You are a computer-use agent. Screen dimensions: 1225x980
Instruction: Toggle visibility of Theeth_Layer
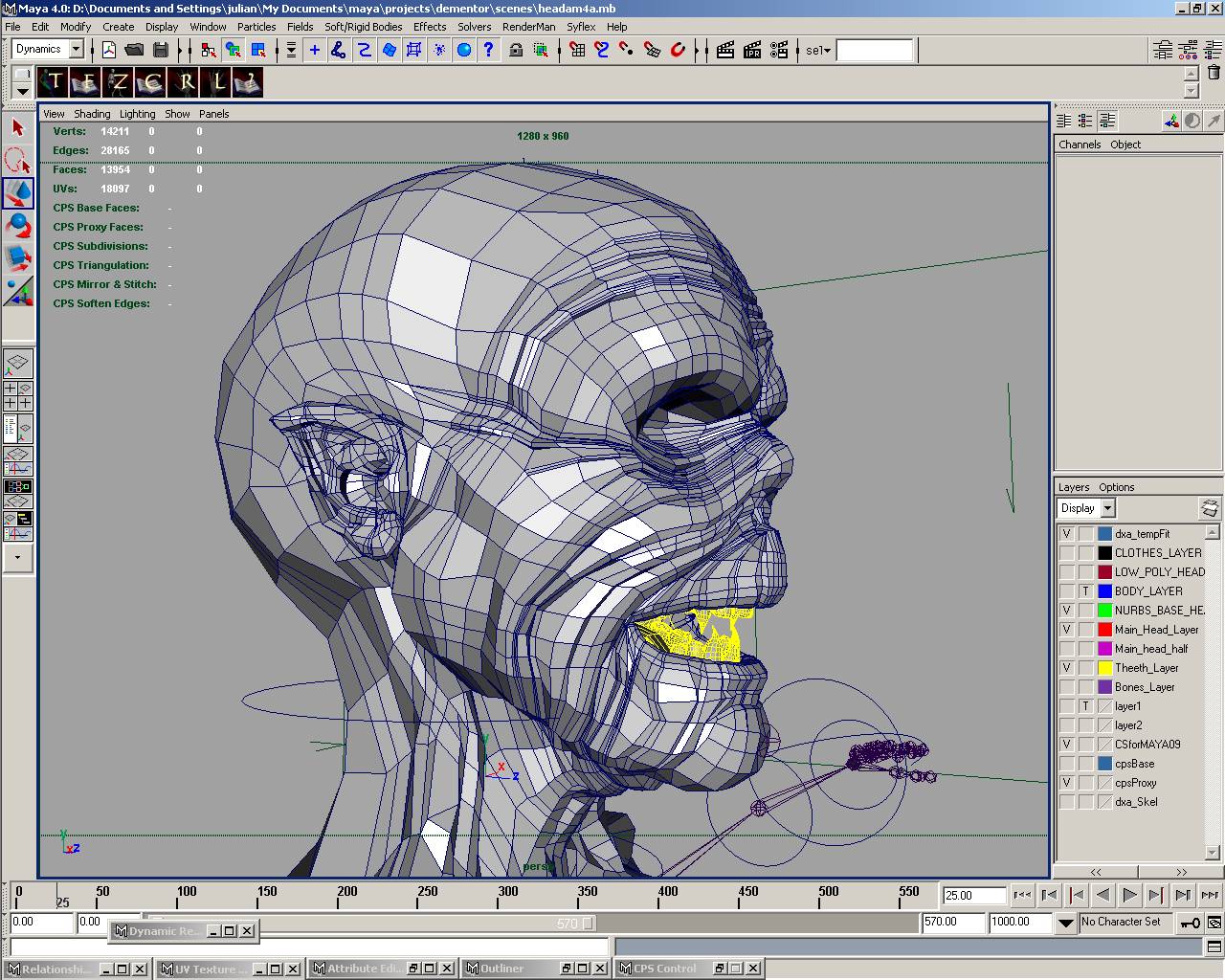(x=1066, y=668)
